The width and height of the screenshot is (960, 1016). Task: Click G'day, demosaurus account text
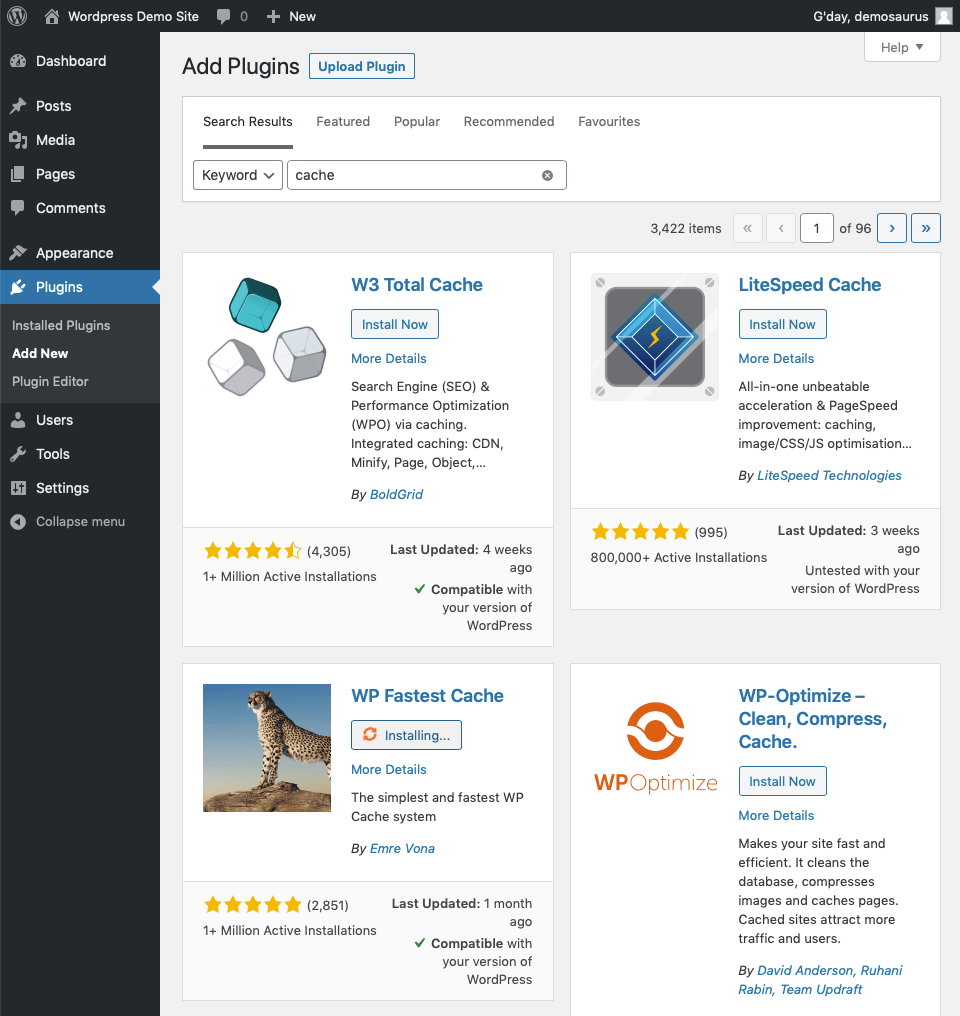click(871, 16)
